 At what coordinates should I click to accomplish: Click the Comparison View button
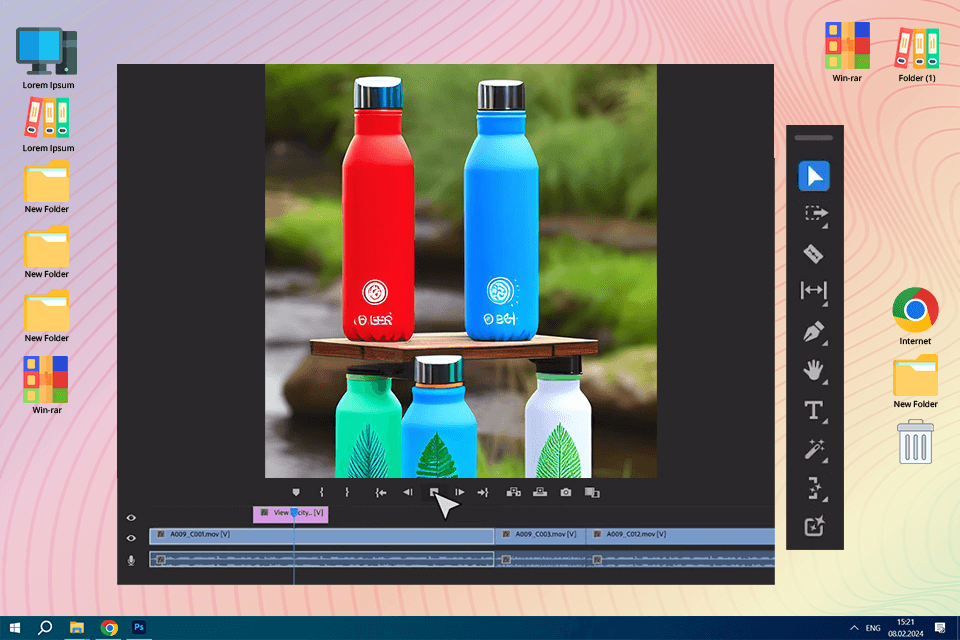(x=592, y=492)
